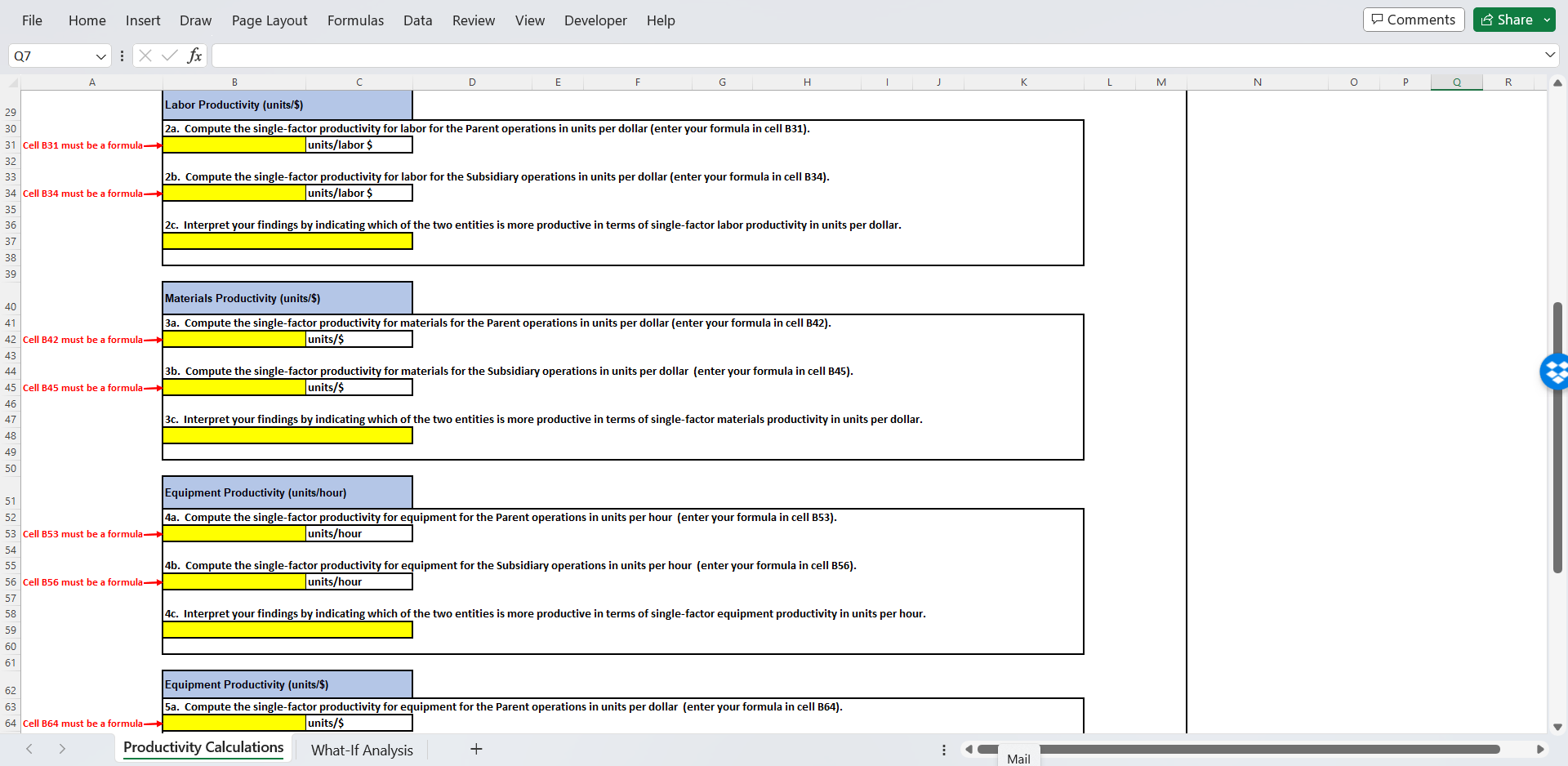1568x766 pixels.
Task: Click the scroll-down arrow on vertical scrollbar
Action: pos(1557,726)
